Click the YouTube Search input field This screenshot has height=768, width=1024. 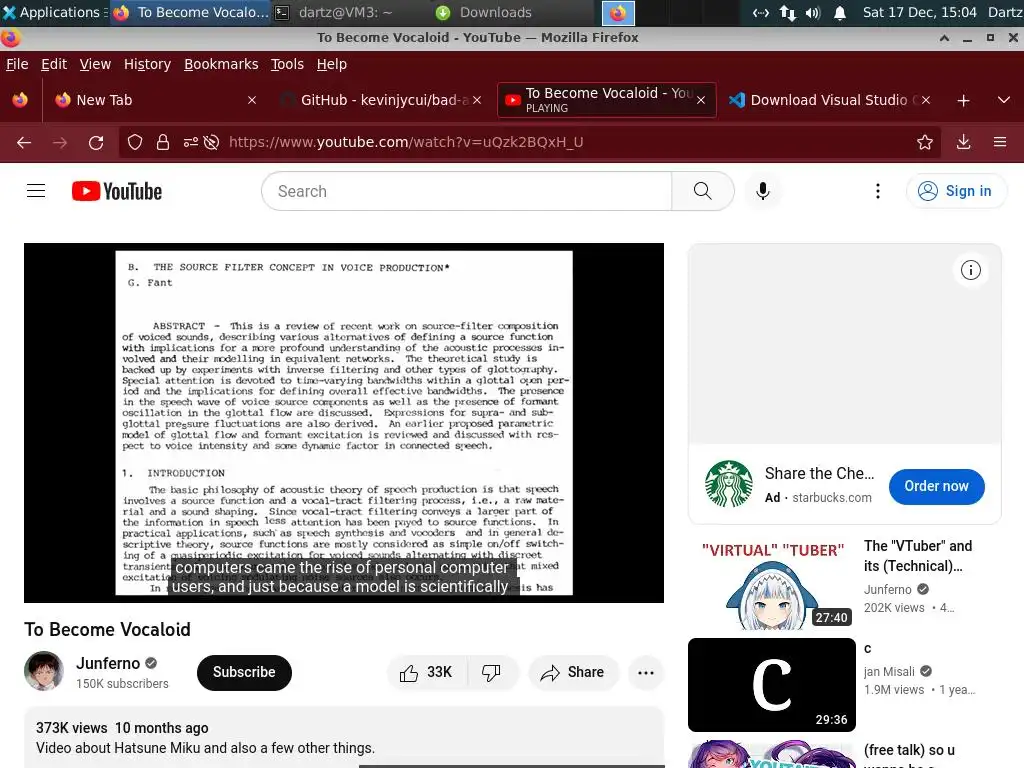pos(467,191)
